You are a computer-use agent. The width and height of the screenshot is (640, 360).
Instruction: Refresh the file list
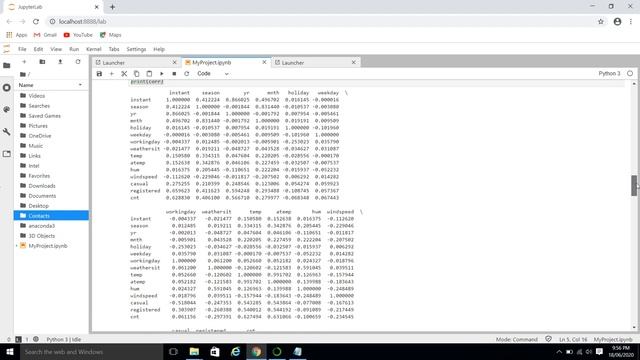click(78, 62)
